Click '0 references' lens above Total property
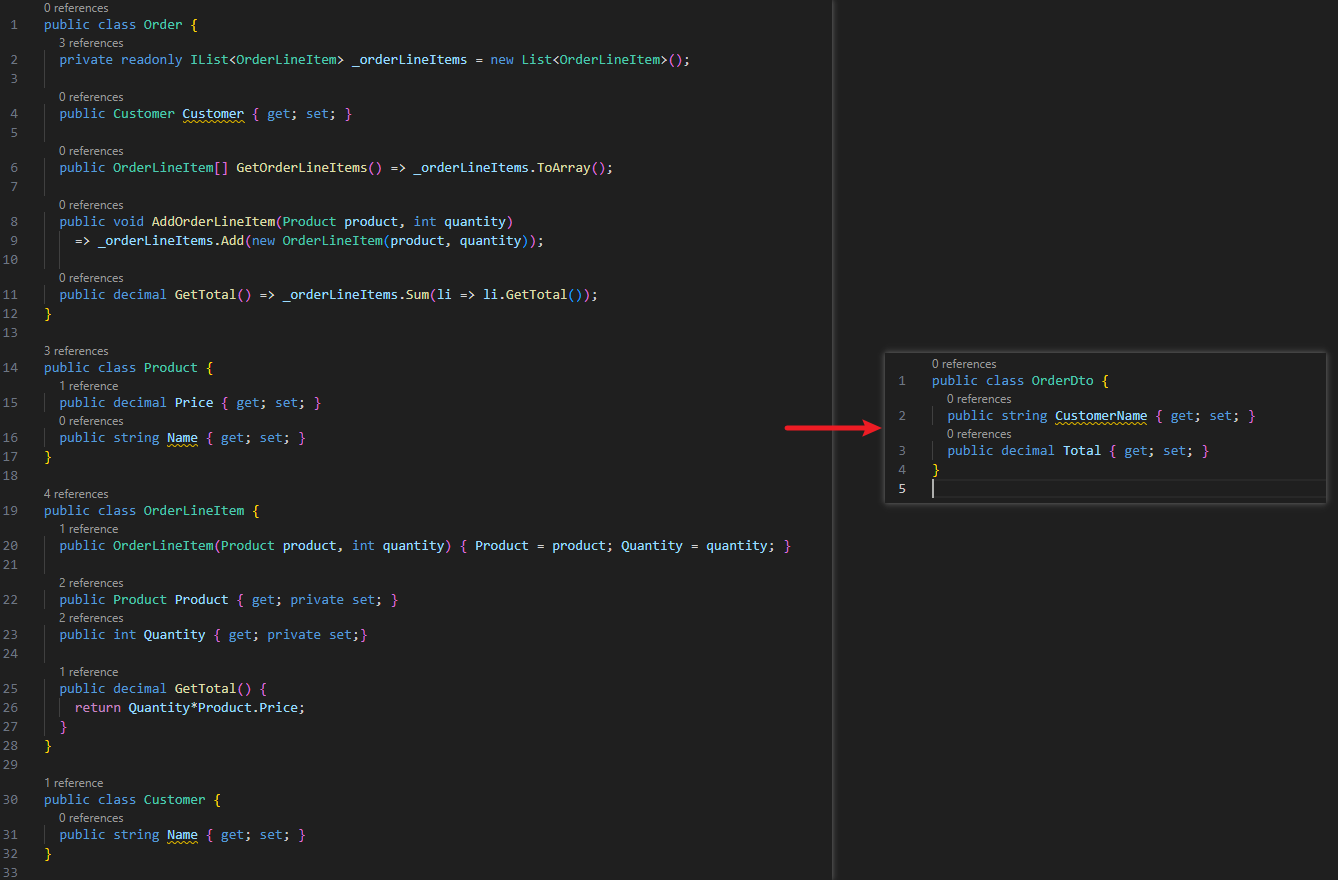Image resolution: width=1338 pixels, height=880 pixels. pyautogui.click(x=979, y=434)
